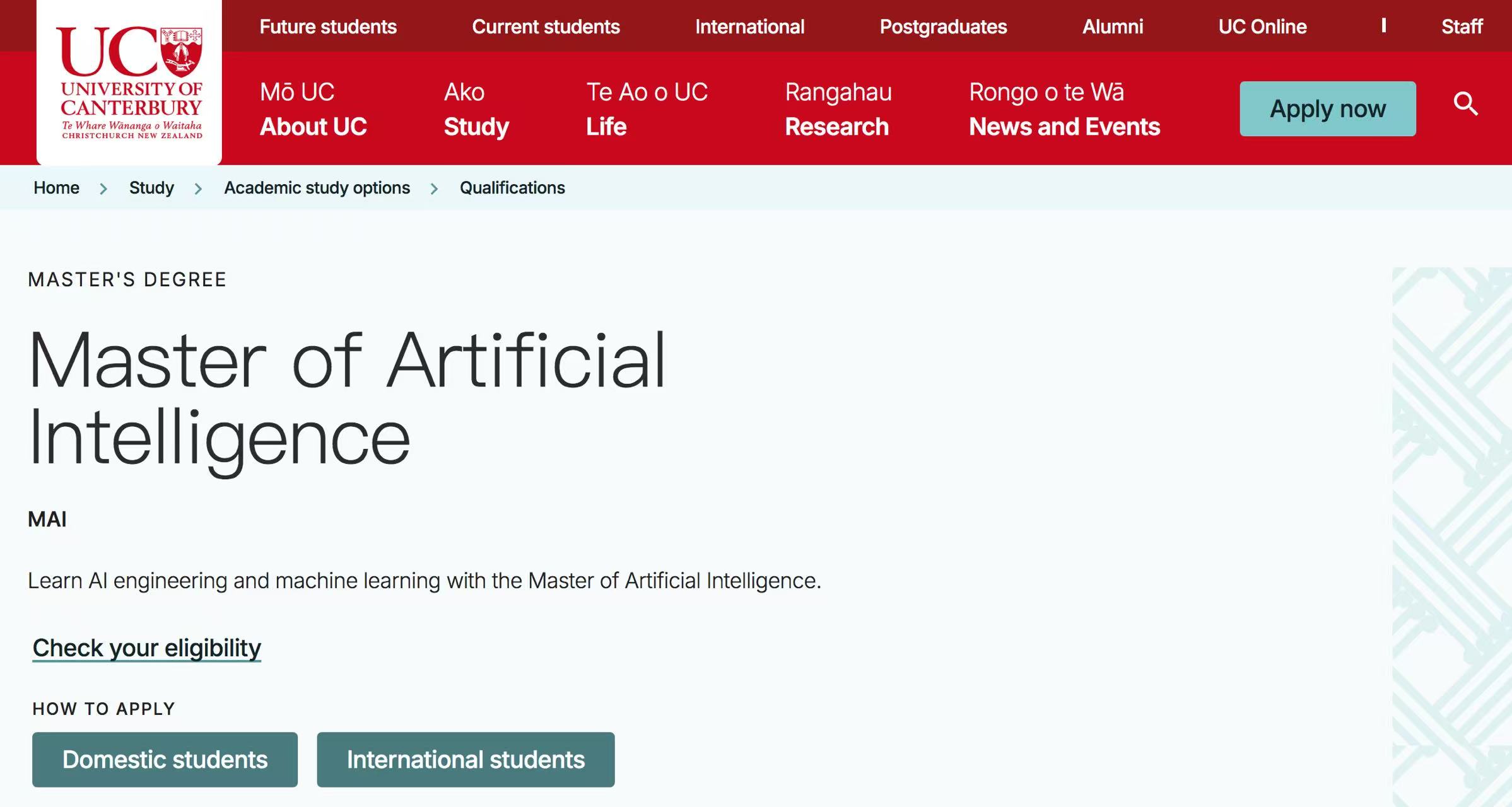Click the Apply now button
Screen dimensions: 1512x807
(x=1327, y=108)
